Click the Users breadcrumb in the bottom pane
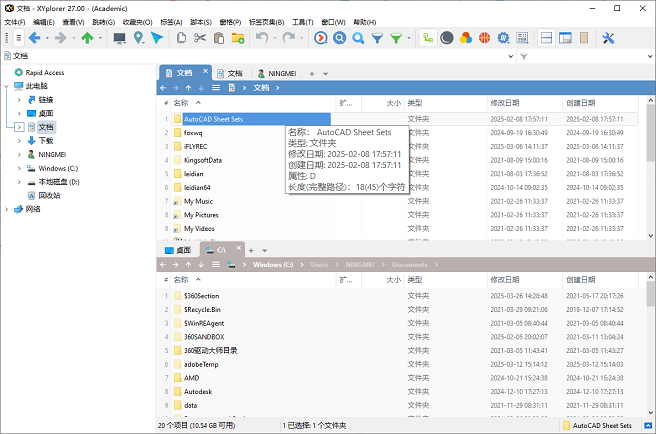Screen dimensions: 656x434 [x=317, y=265]
